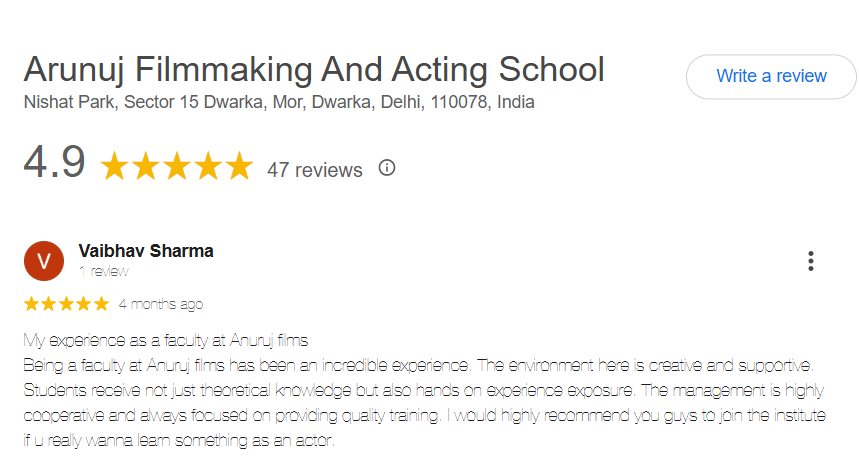Click the orange V reviewer avatar
This screenshot has width=859, height=460.
coord(44,261)
